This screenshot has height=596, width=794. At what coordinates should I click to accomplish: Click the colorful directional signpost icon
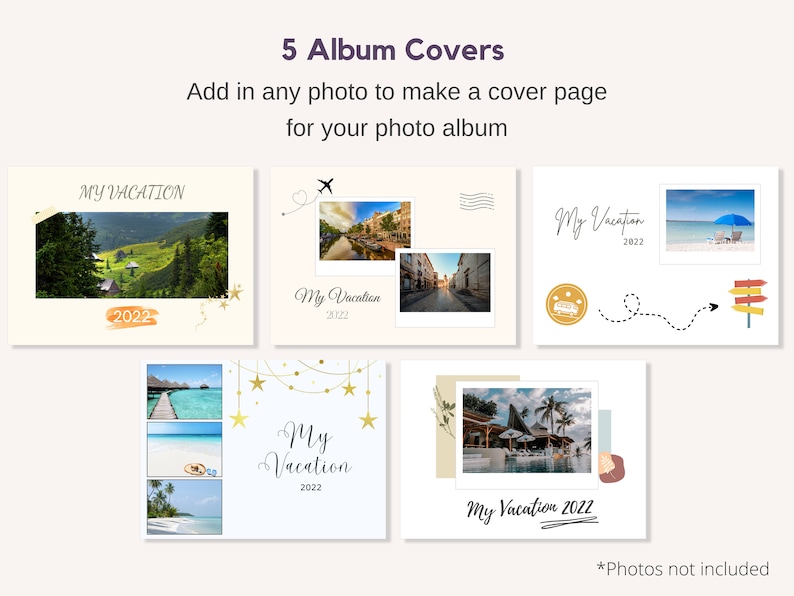tap(748, 303)
